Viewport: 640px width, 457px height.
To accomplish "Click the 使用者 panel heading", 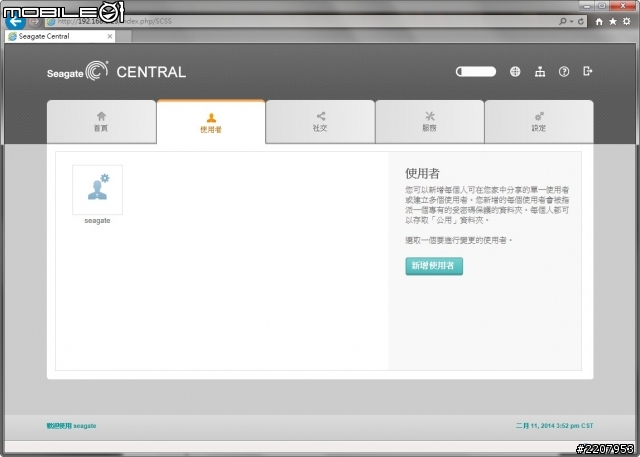I will click(422, 173).
